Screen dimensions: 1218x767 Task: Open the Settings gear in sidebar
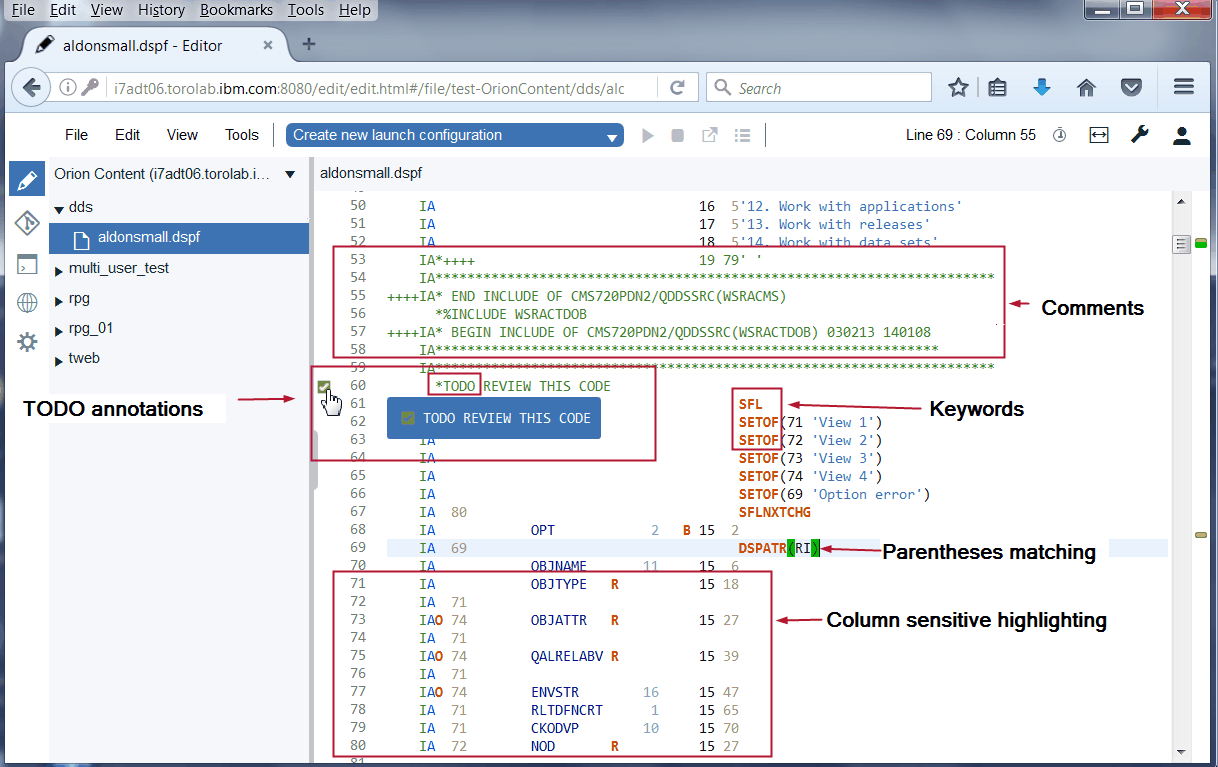(x=27, y=342)
